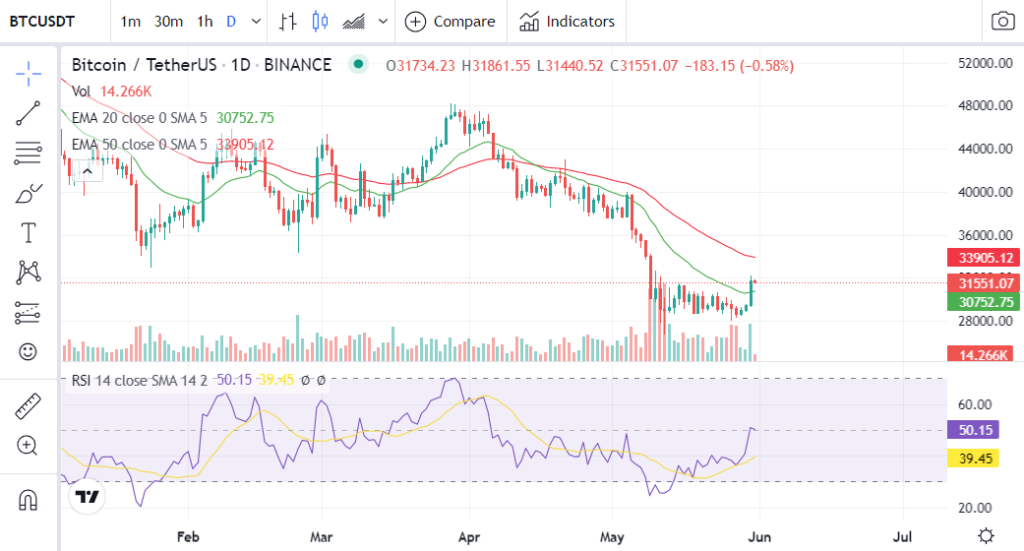This screenshot has width=1024, height=551.
Task: Click the BINANCE exchange label
Action: pyautogui.click(x=298, y=65)
